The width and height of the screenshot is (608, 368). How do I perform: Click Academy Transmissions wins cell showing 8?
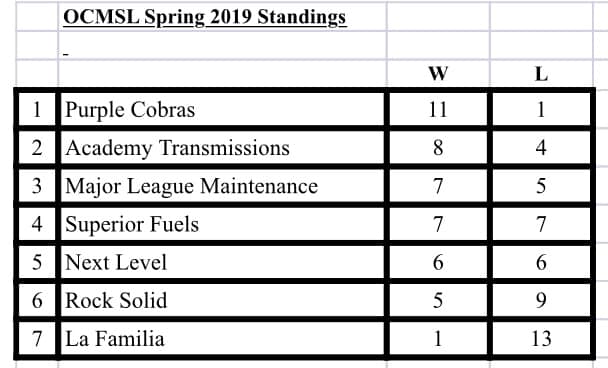(438, 148)
